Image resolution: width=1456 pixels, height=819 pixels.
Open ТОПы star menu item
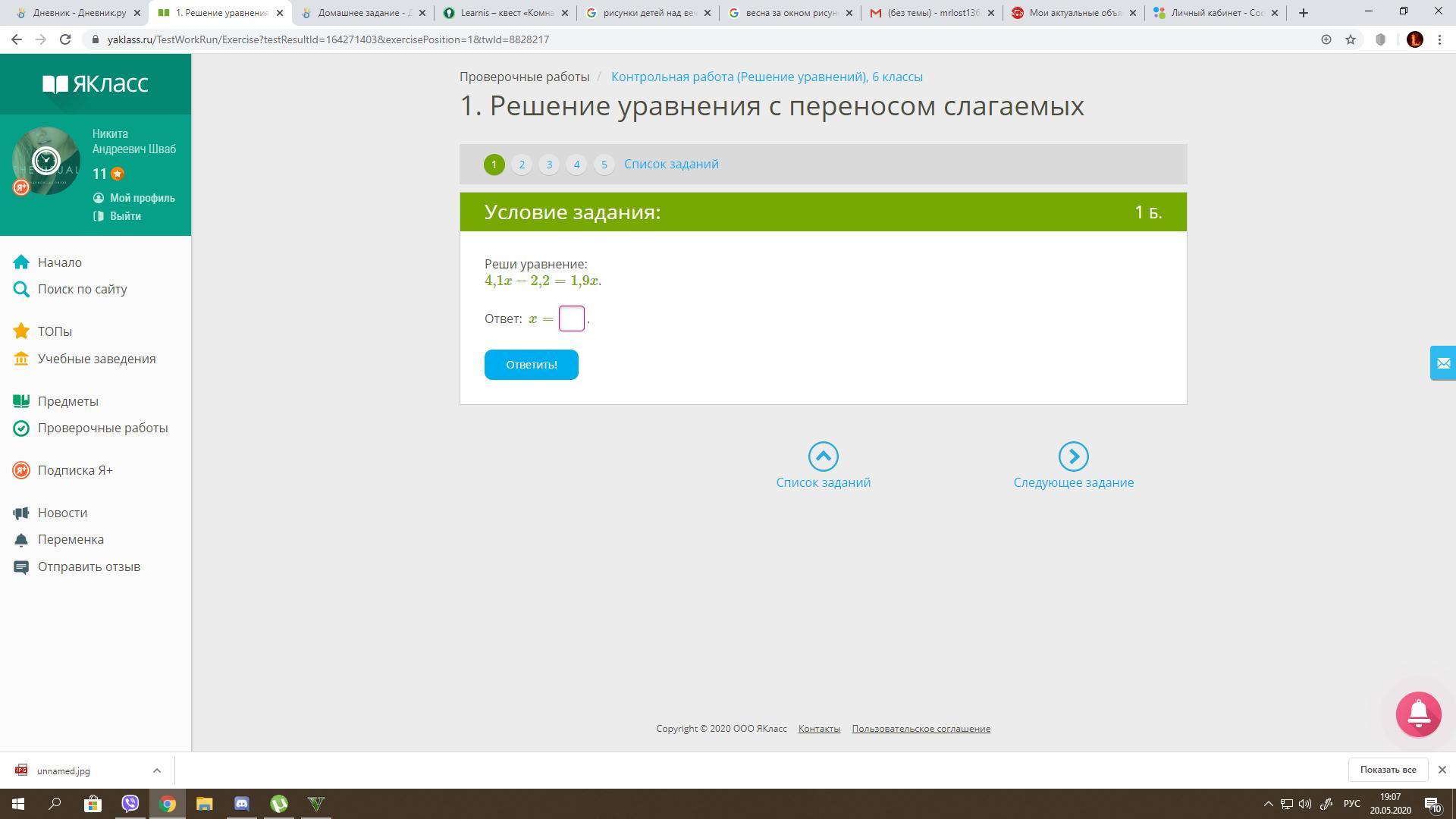55,331
